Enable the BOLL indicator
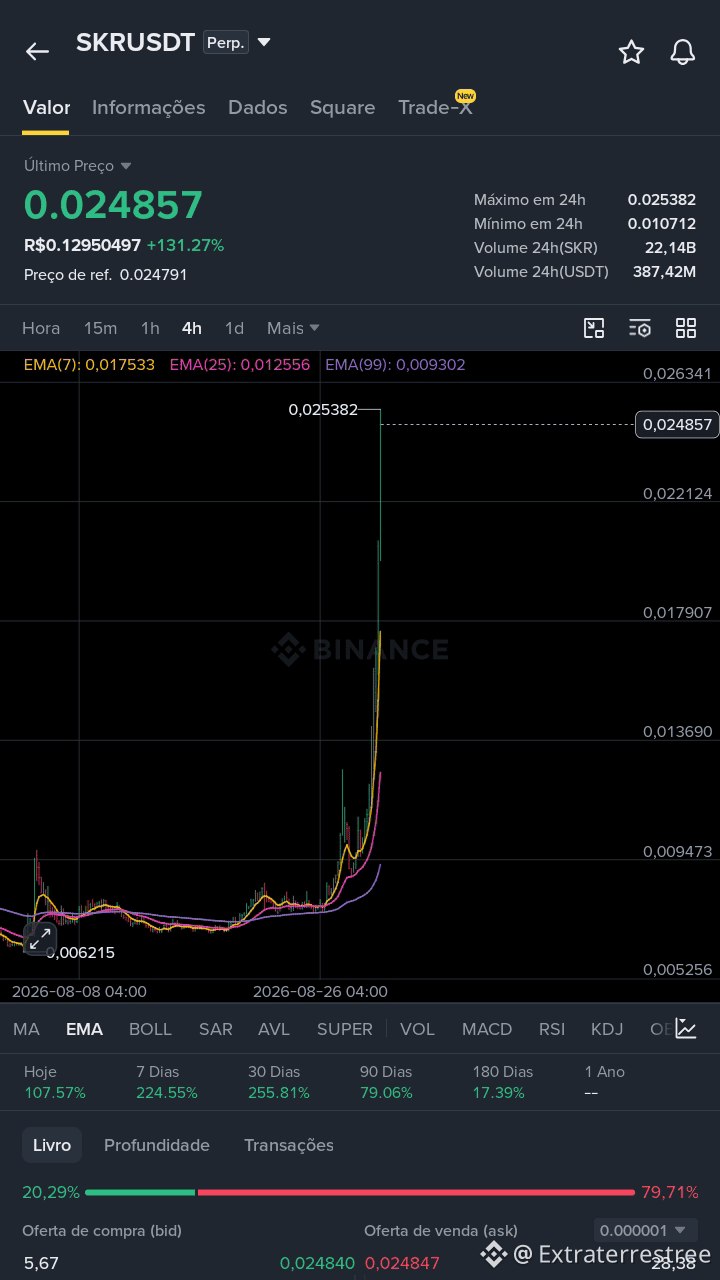 [150, 1029]
